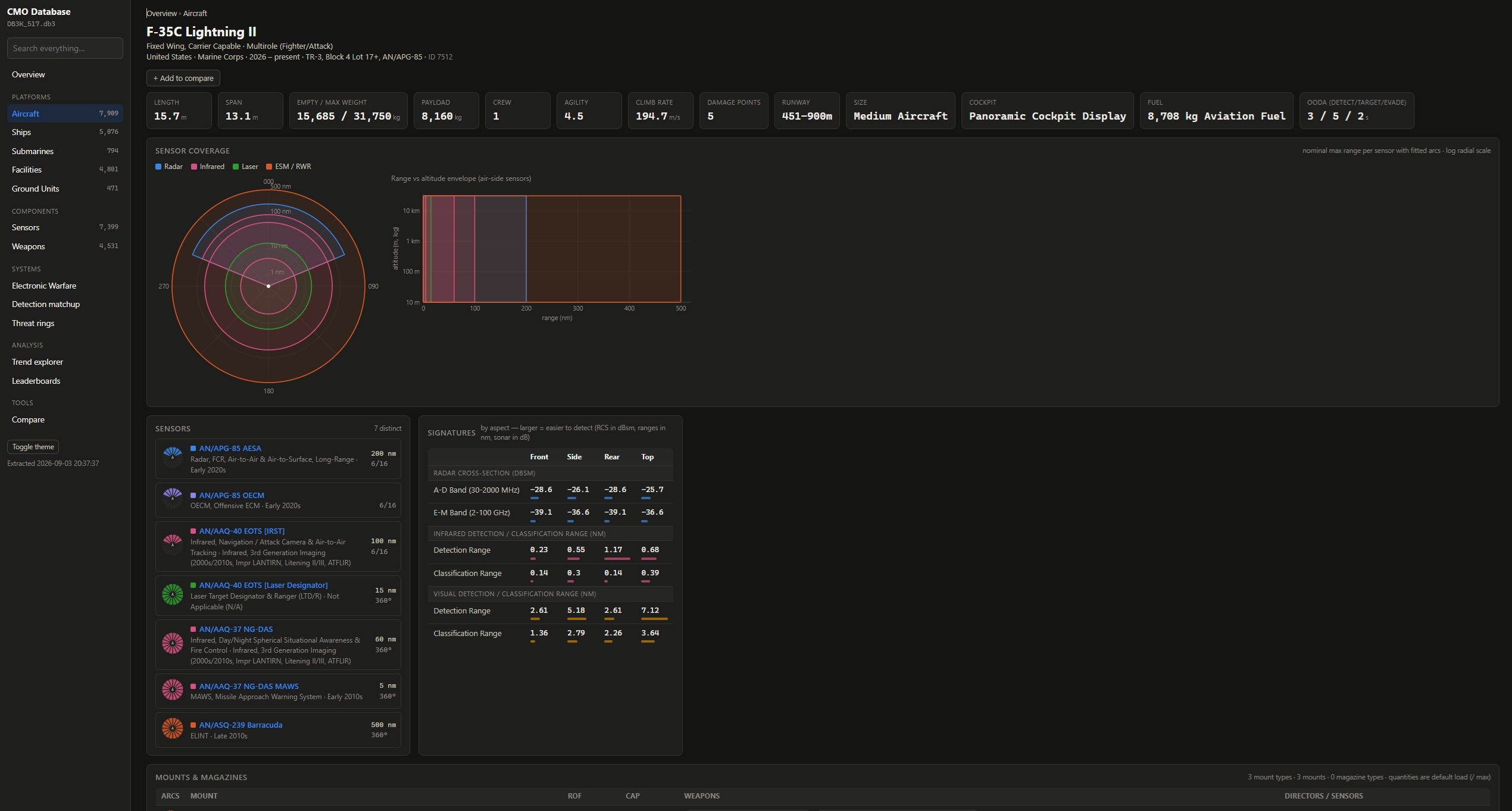Open the Ground Units list
1512x811 pixels.
65,189
